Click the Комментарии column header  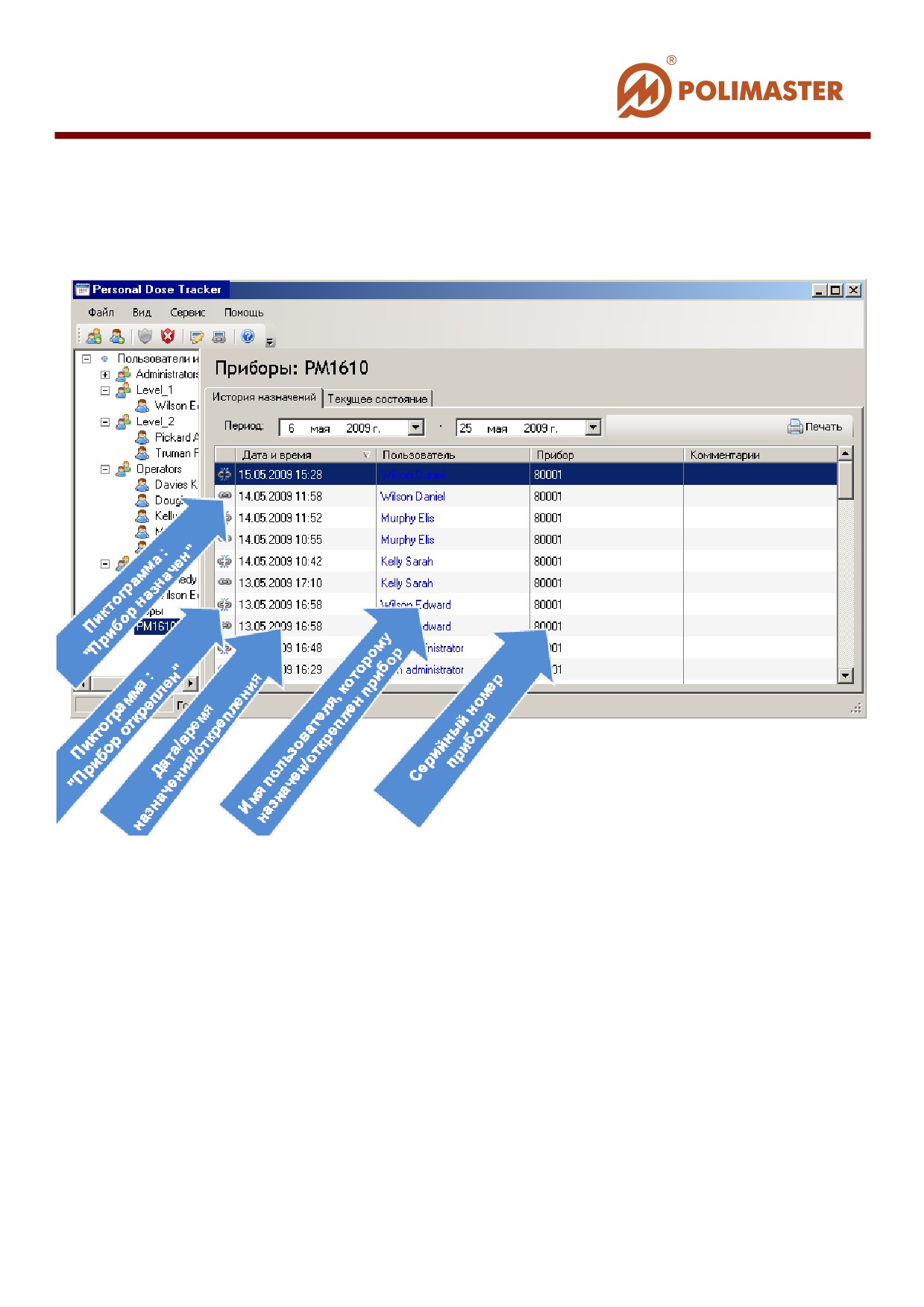click(x=760, y=454)
